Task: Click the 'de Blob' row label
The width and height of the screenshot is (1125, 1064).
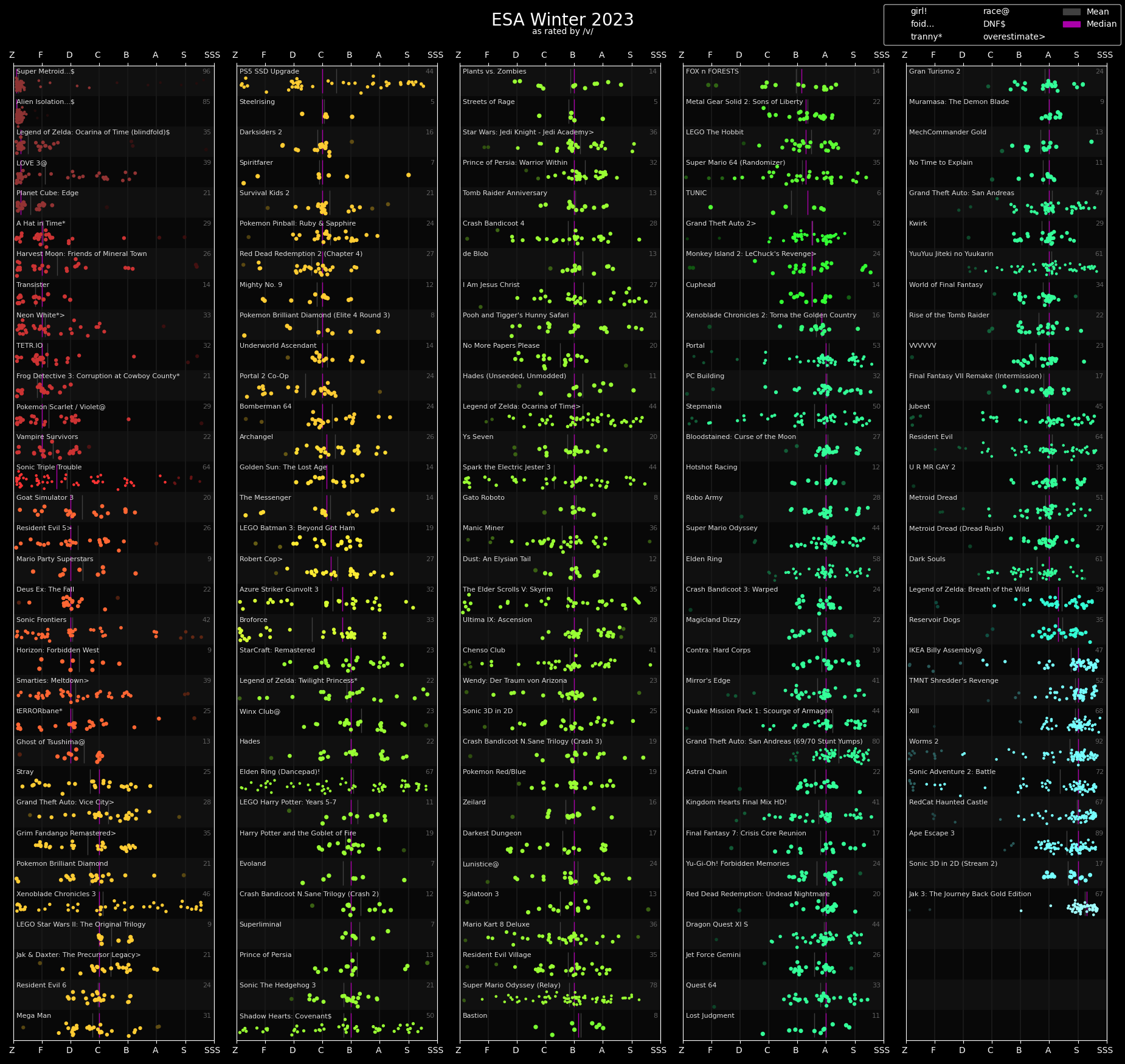Action: [x=476, y=254]
